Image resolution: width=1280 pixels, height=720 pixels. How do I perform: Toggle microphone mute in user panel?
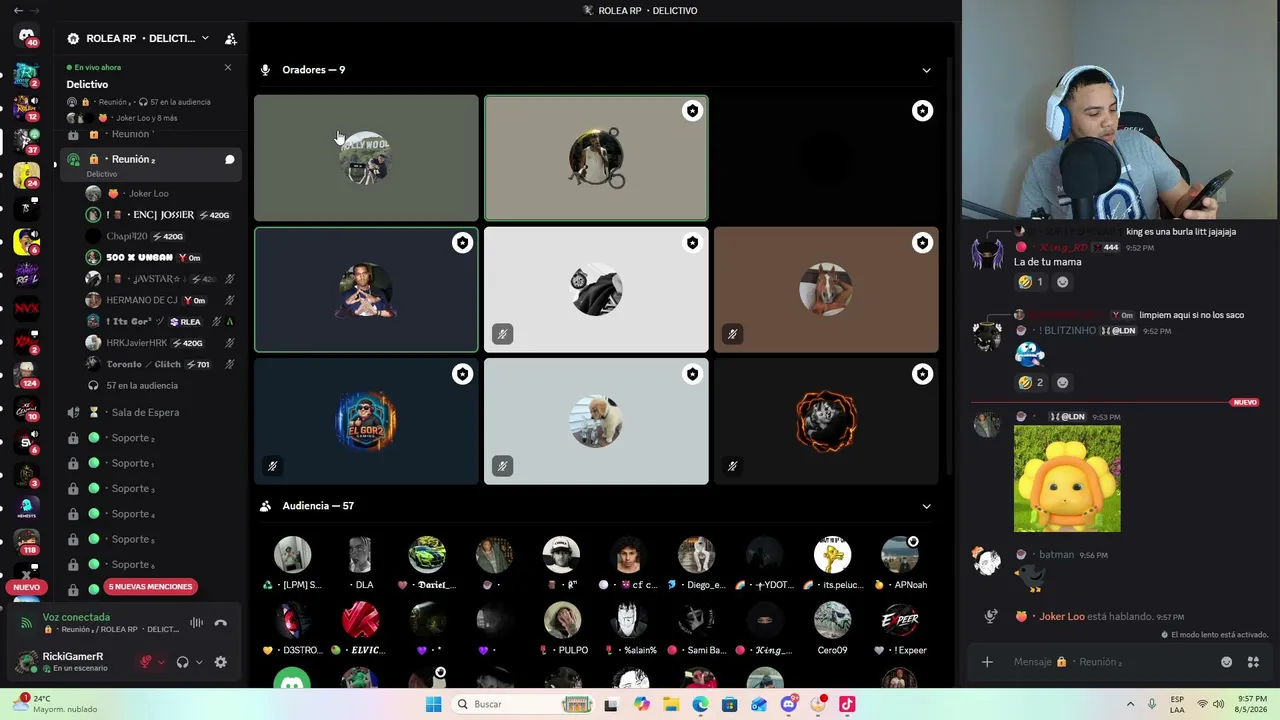coord(146,662)
